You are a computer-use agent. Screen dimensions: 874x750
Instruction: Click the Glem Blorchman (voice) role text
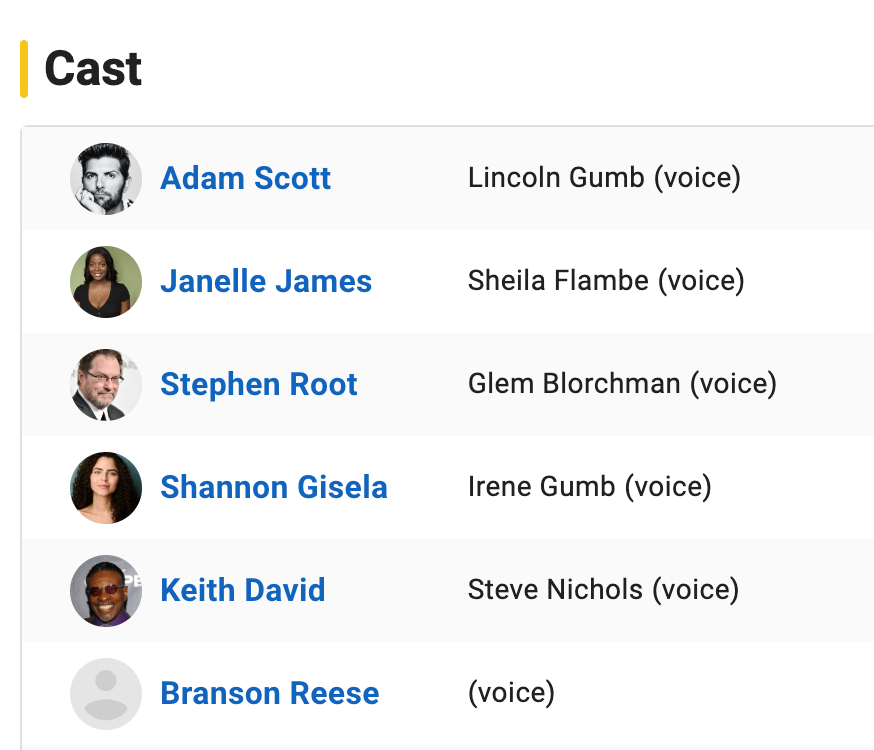622,384
